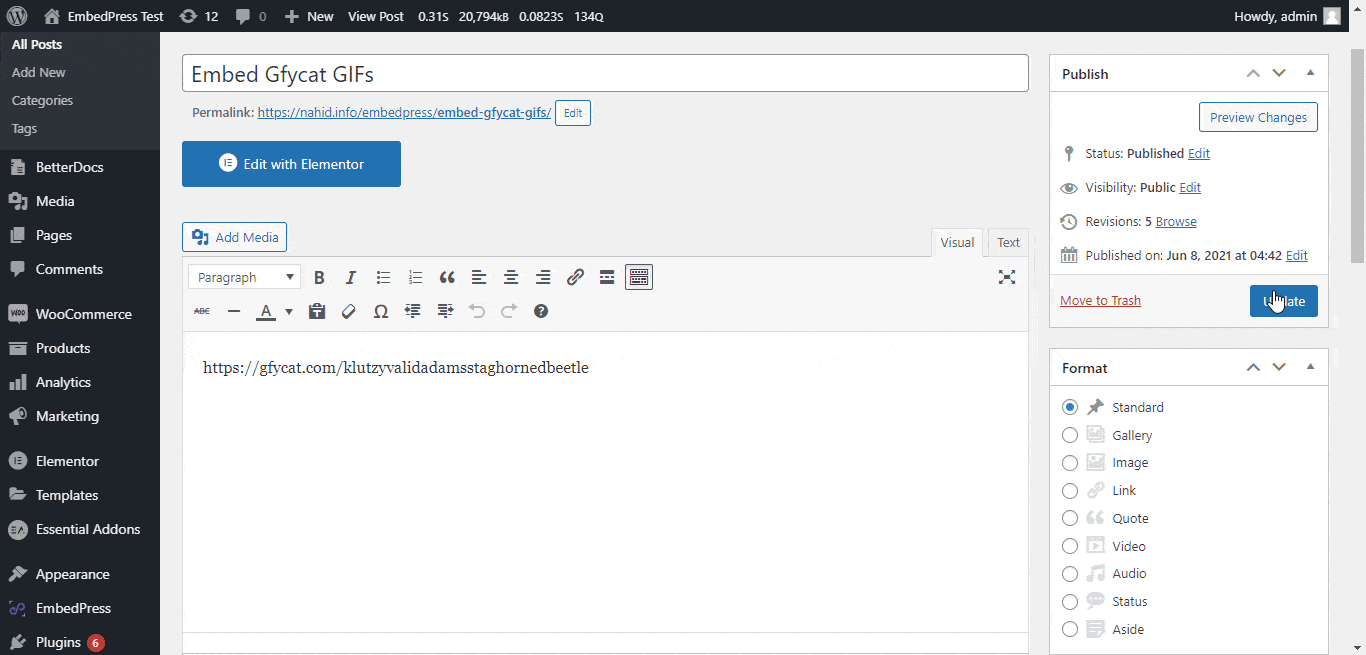Open comments bubble in admin bar
This screenshot has width=1366, height=655.
[x=251, y=16]
